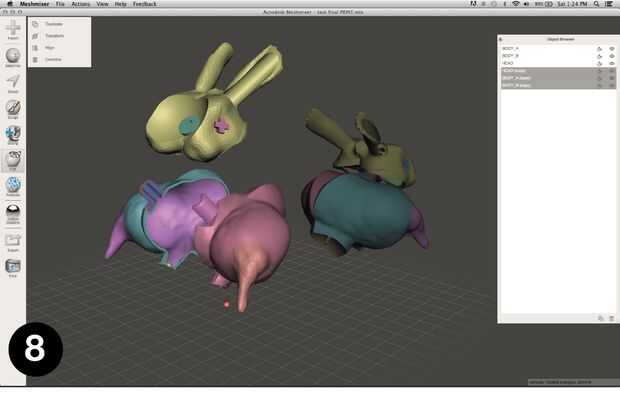Open the Apple menu
Image resolution: width=620 pixels, height=401 pixels.
tap(10, 4)
